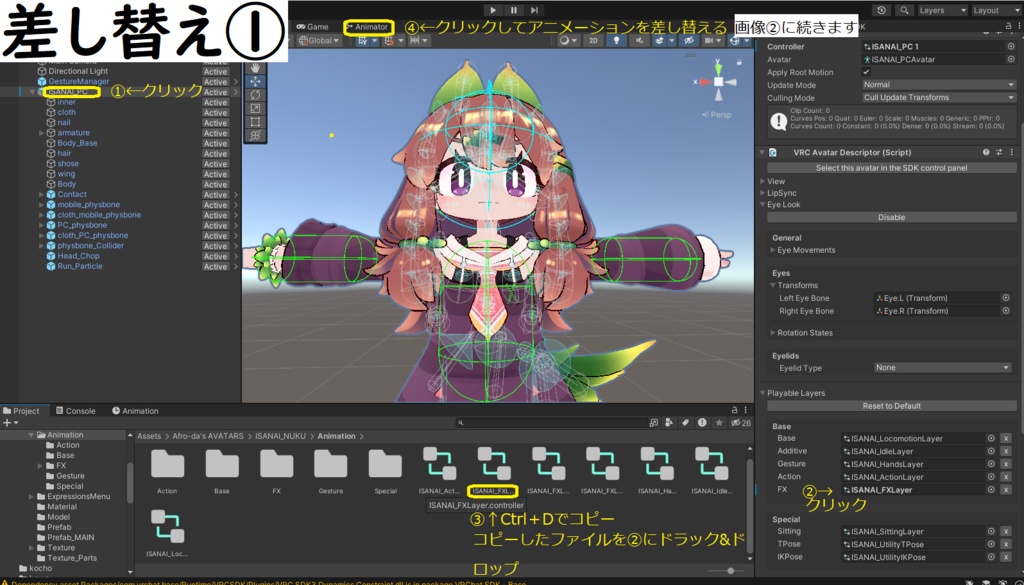Uncheck the Apply Root Motion checkbox
This screenshot has width=1024, height=585.
pyautogui.click(x=866, y=74)
